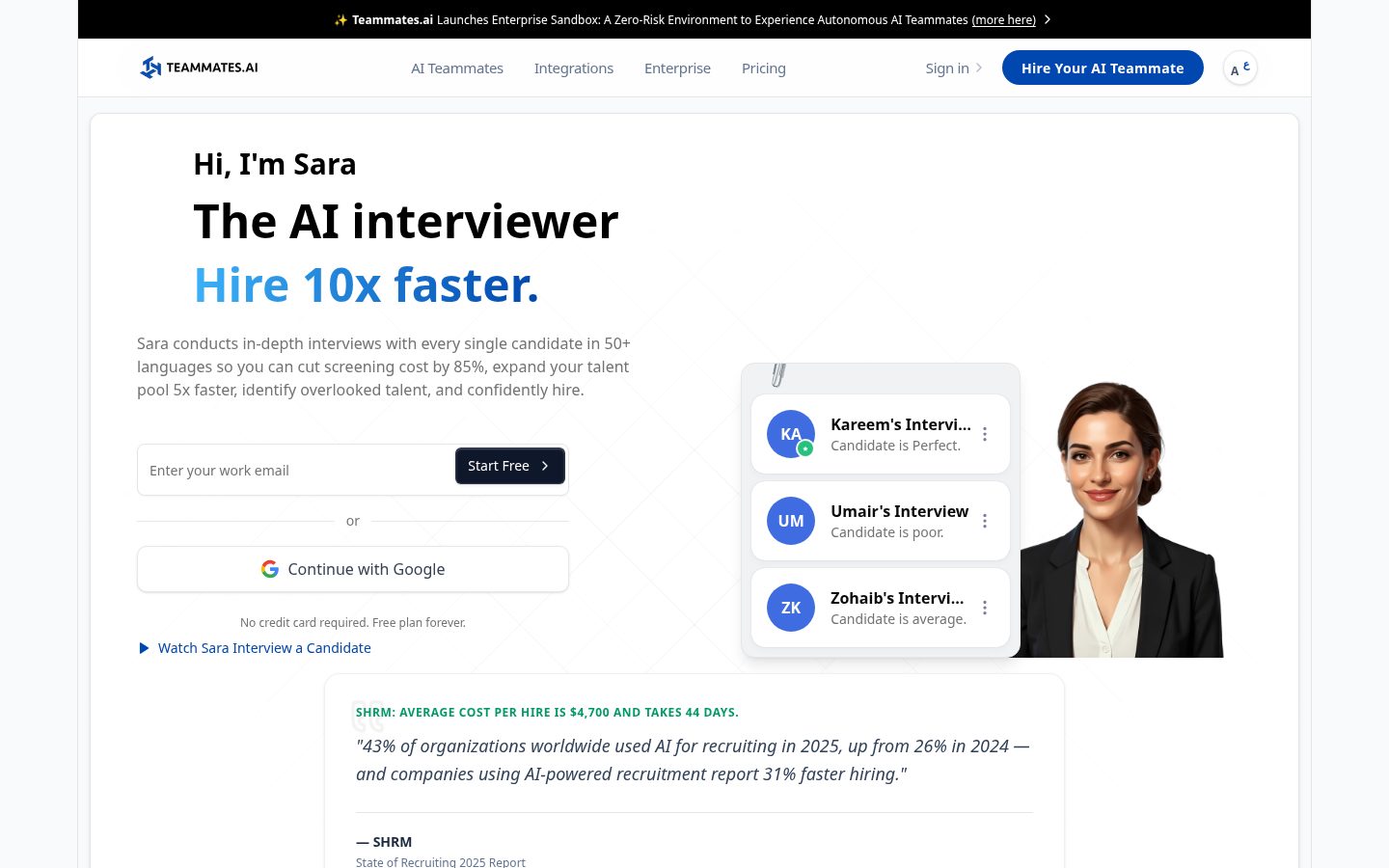Click the 'Candidate is average.' status text
This screenshot has height=868, width=1389.
click(x=898, y=619)
